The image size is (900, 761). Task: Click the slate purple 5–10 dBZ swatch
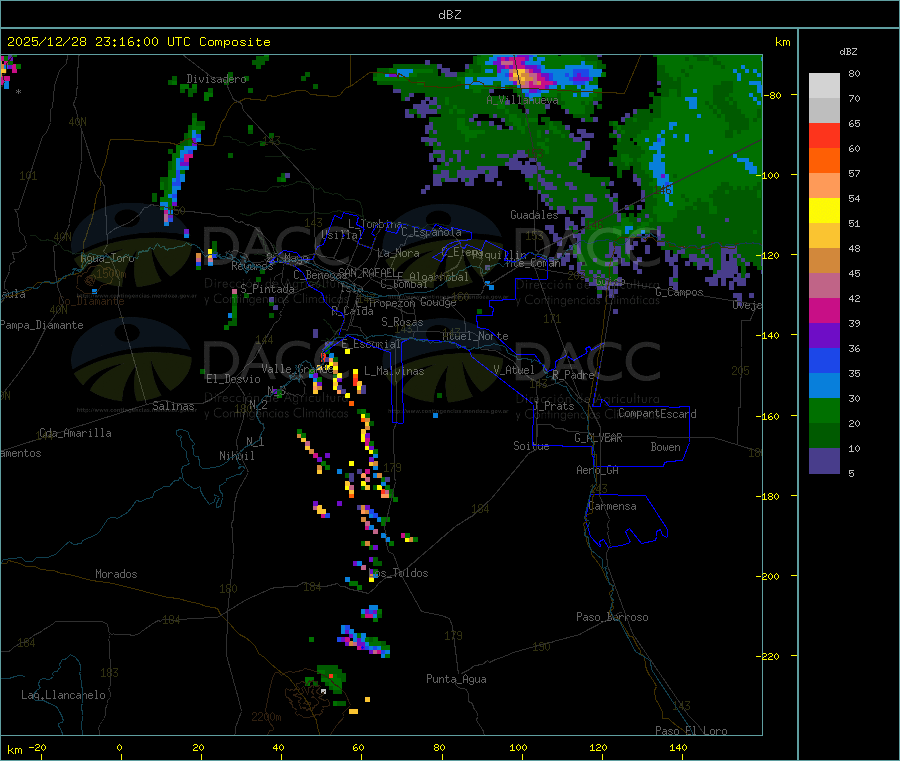(824, 461)
